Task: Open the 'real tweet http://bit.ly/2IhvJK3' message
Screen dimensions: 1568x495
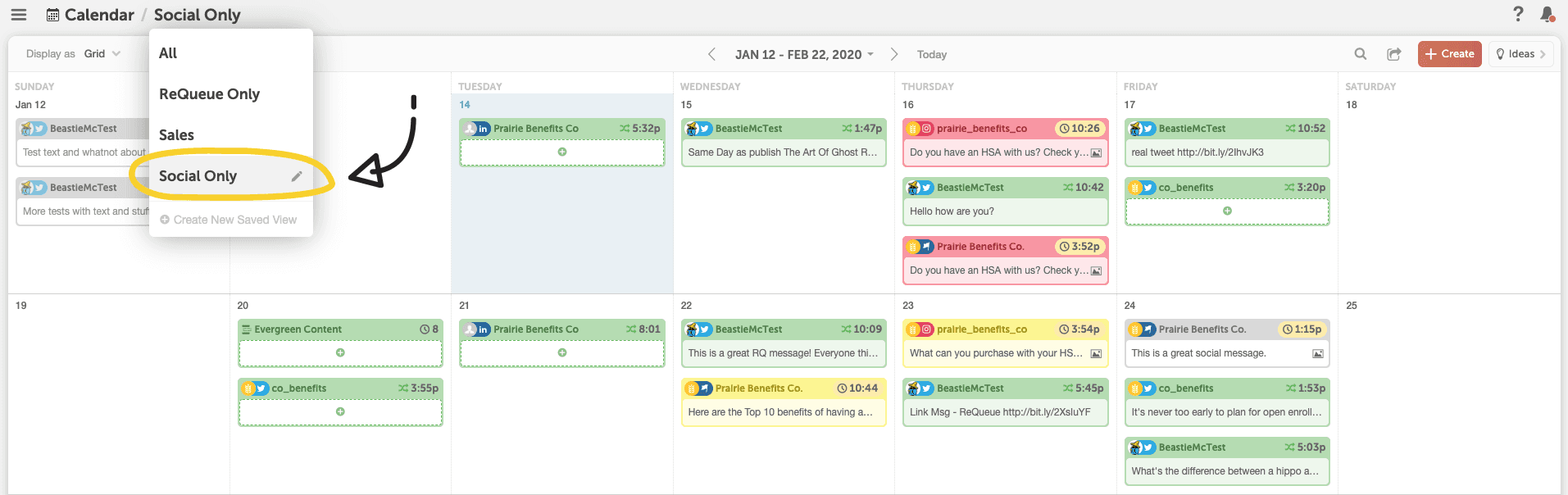Action: [1198, 152]
